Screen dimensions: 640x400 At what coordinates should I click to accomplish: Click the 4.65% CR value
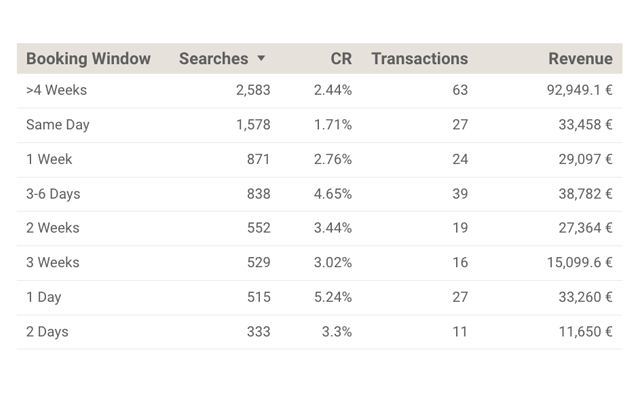click(332, 194)
